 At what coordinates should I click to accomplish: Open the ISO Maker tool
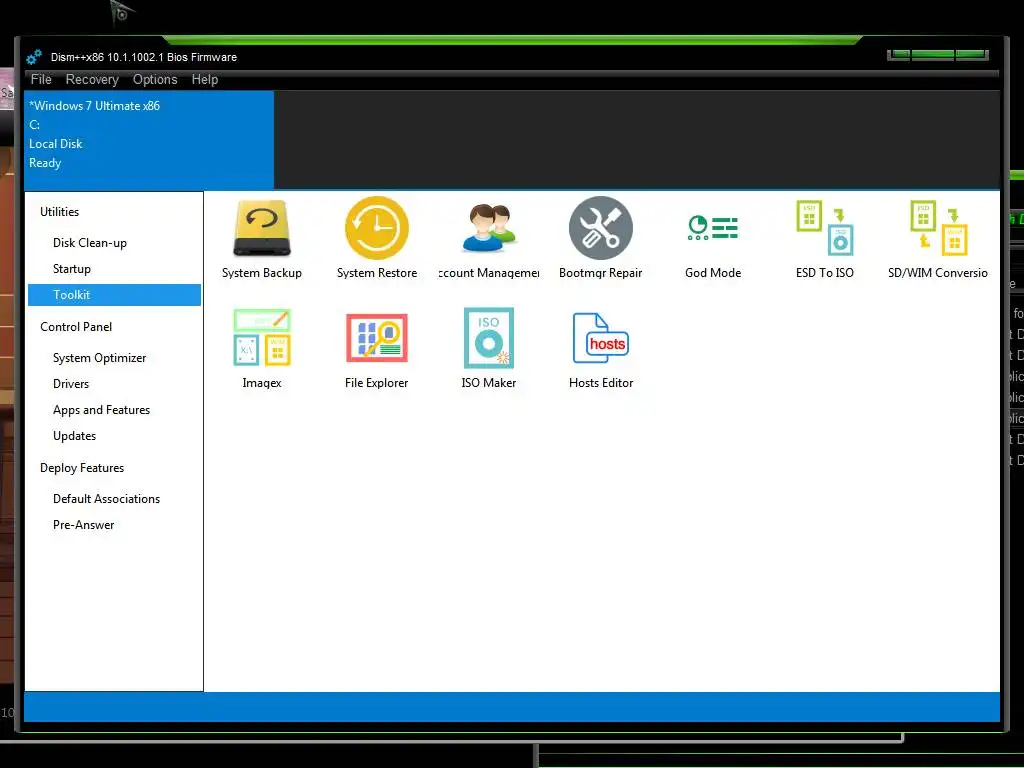[x=488, y=349]
